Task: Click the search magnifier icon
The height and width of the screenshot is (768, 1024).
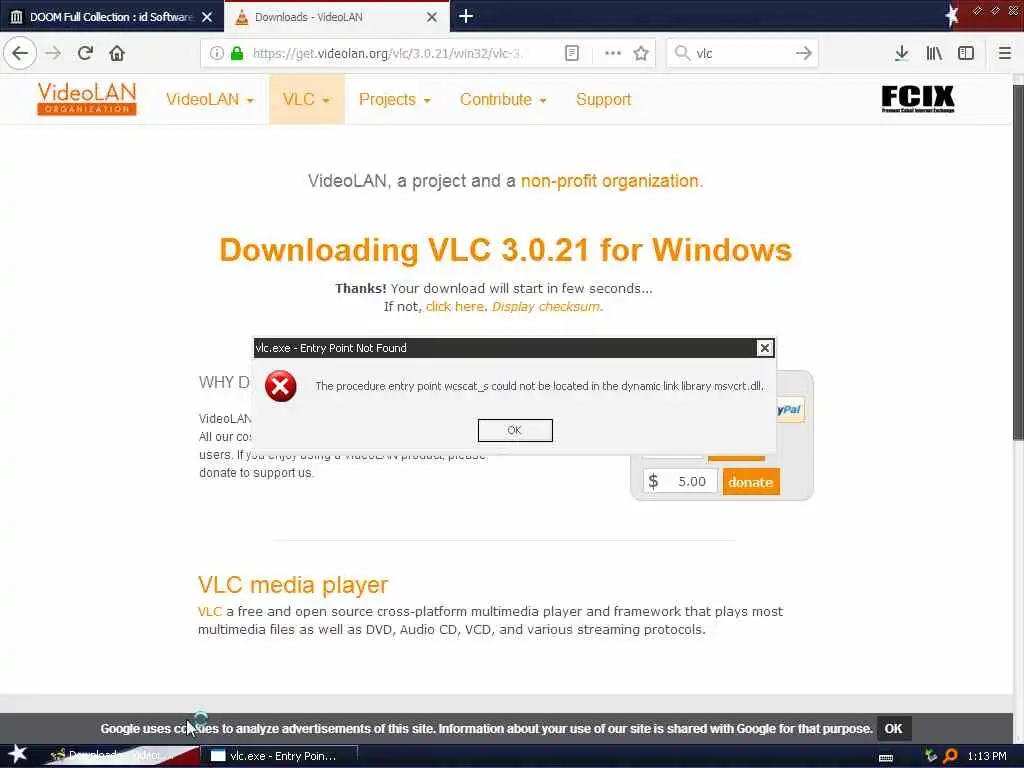Action: [x=682, y=53]
